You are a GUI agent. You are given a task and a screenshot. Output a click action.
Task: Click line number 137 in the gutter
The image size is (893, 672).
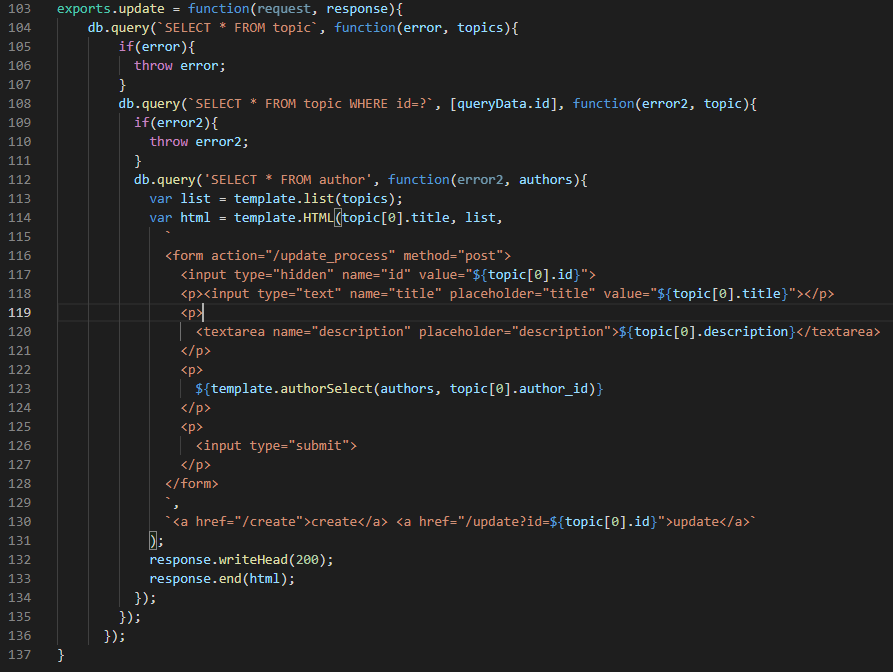point(19,654)
